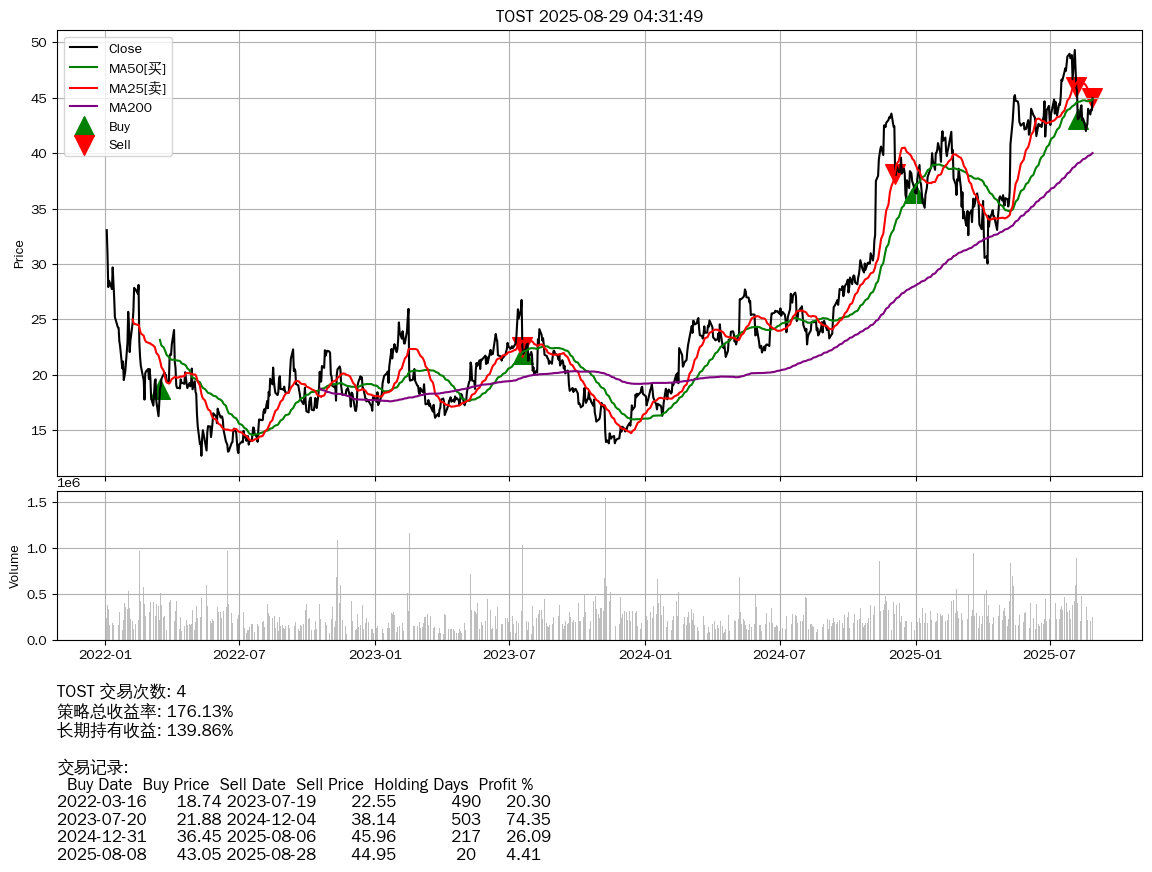Click the green Buy triangle in the legend

tap(84, 127)
